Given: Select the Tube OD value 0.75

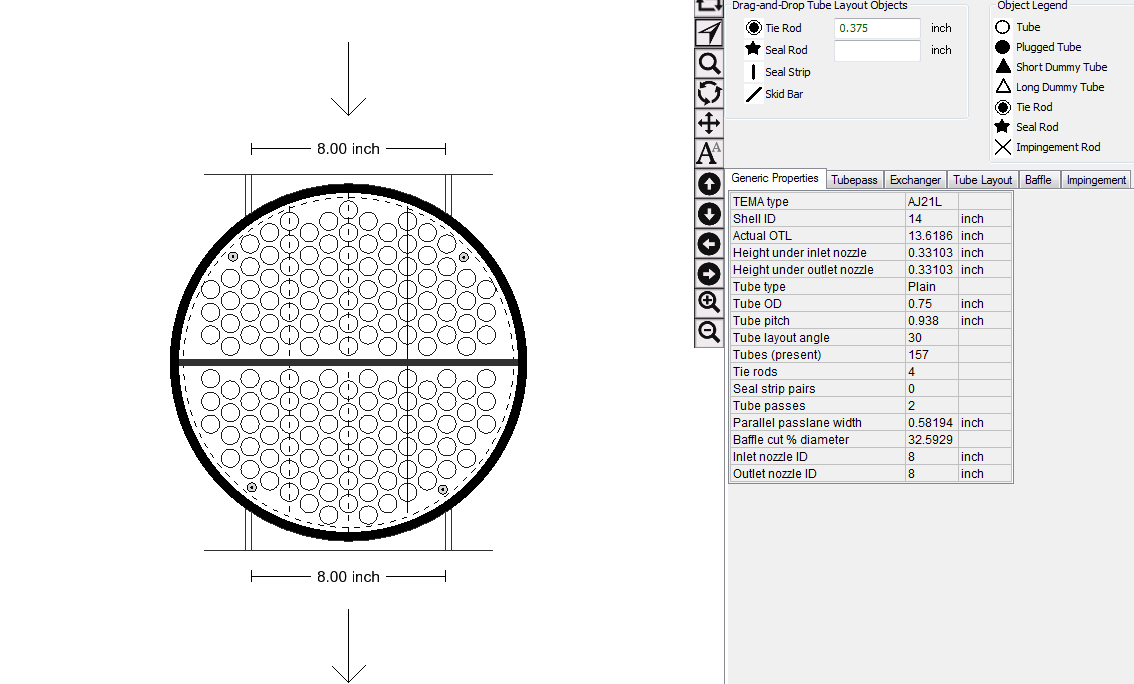Looking at the screenshot, I should pyautogui.click(x=932, y=304).
